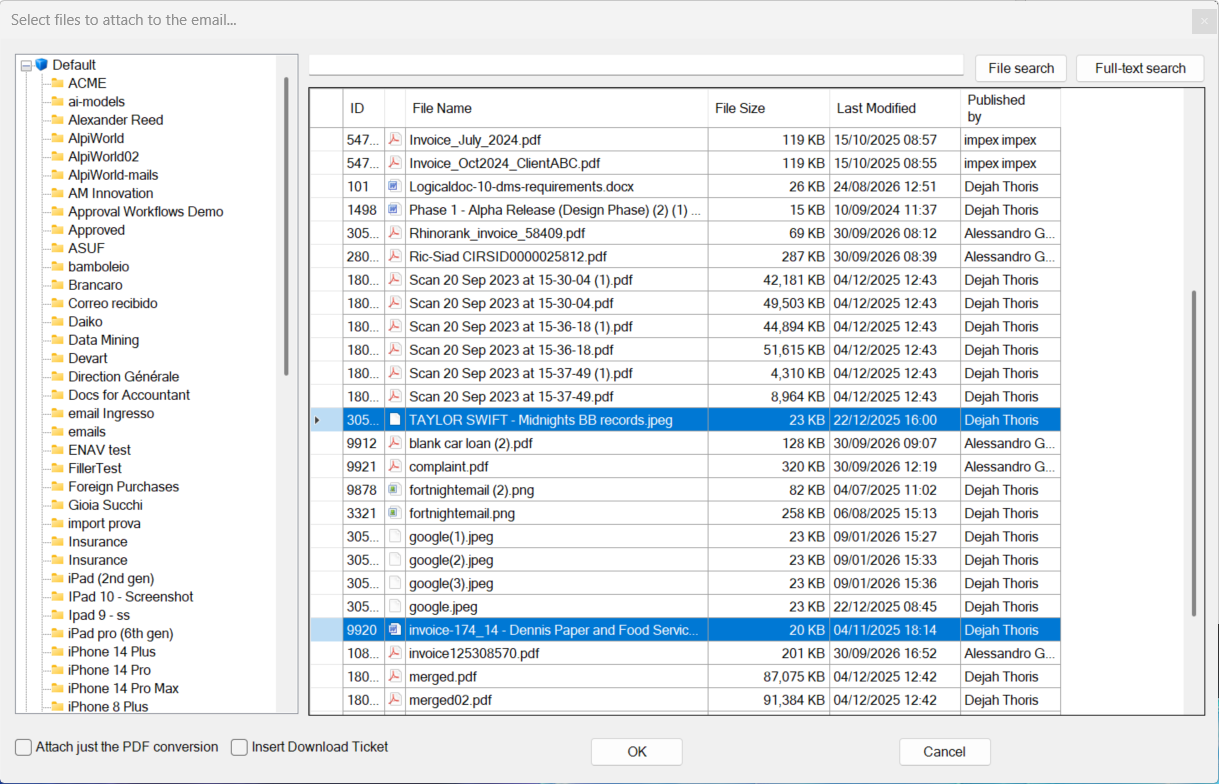Select the AM Innovation folder
This screenshot has width=1219, height=784.
[110, 193]
